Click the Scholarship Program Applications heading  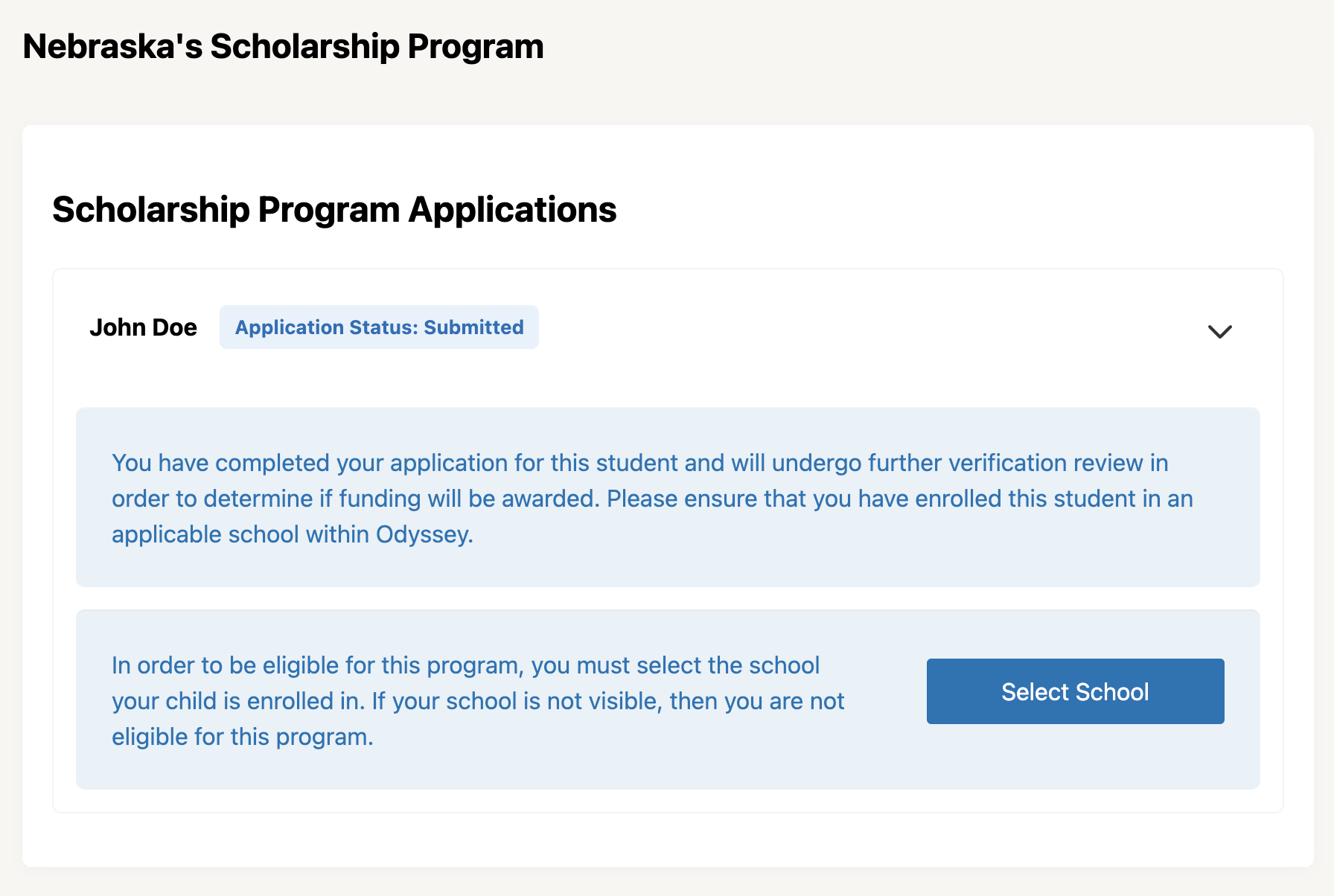pos(334,210)
